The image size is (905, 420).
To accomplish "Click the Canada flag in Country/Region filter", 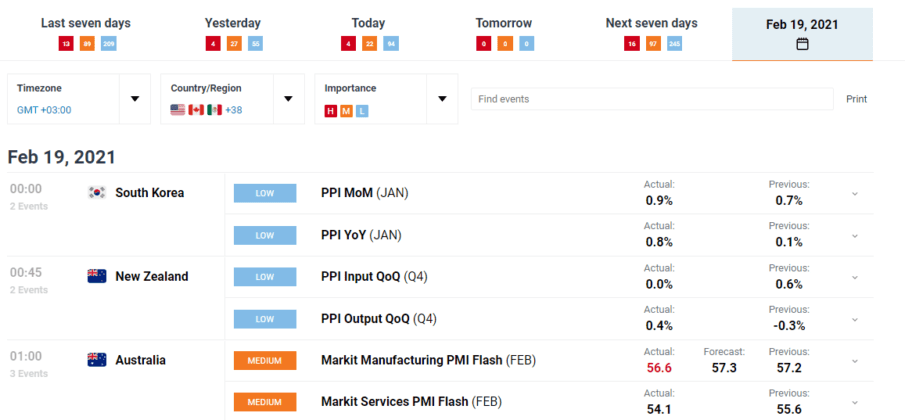I will click(x=196, y=110).
